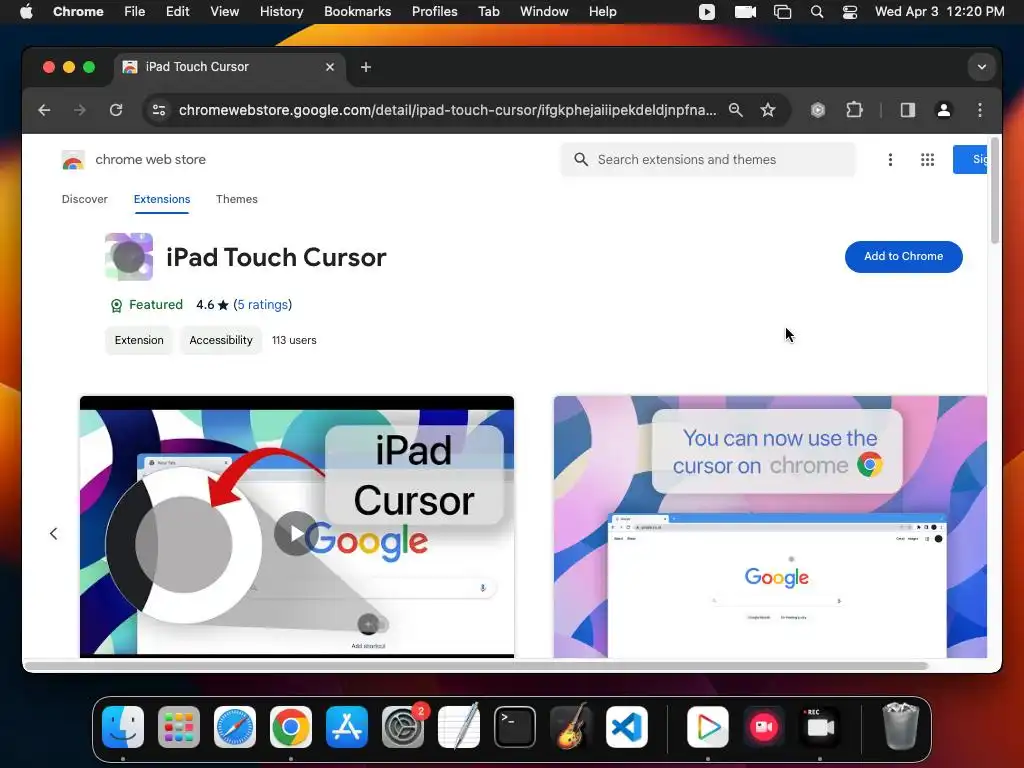Open the History menu
The width and height of the screenshot is (1024, 768).
(x=281, y=12)
